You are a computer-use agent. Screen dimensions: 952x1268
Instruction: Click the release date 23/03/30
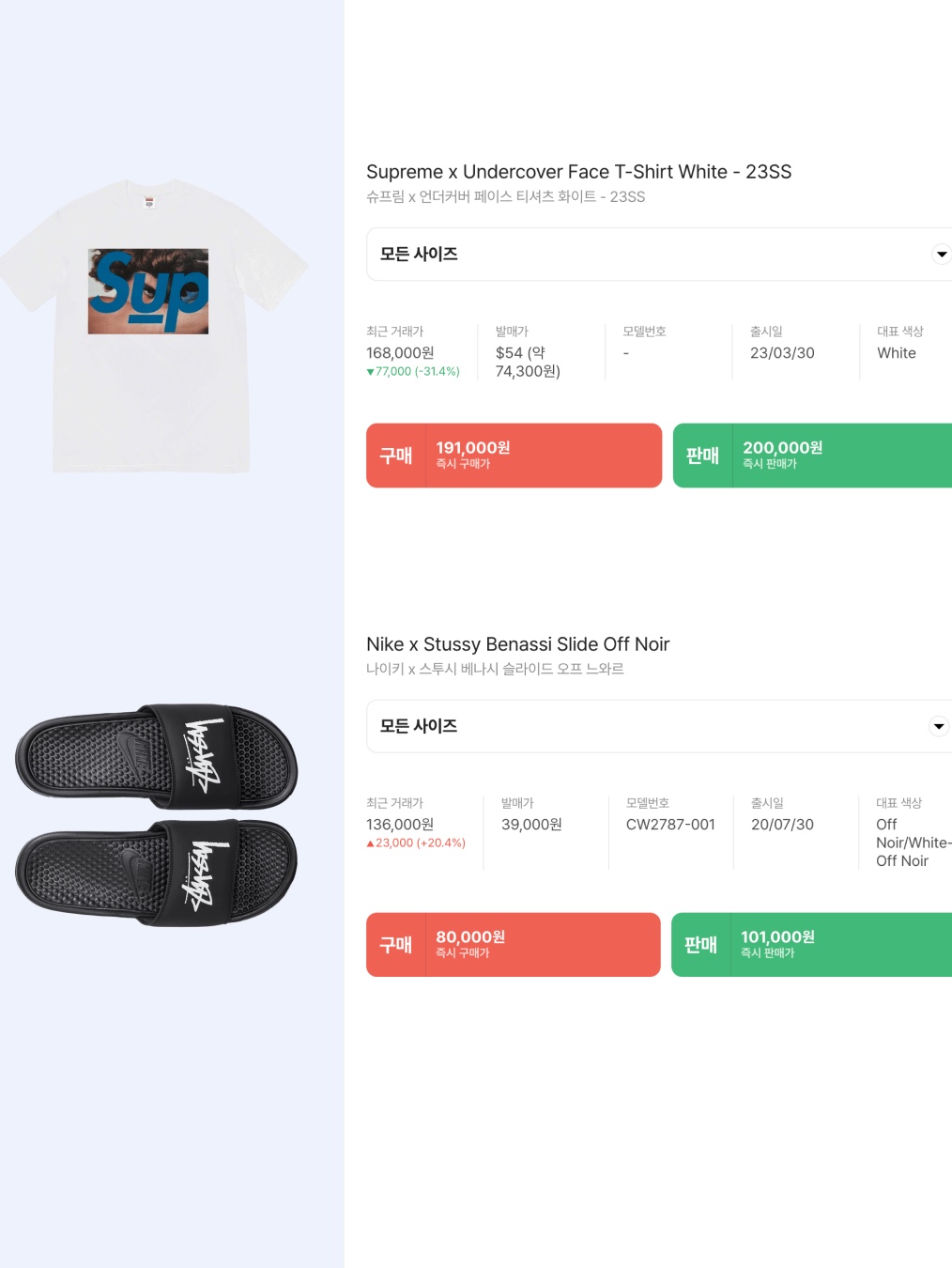[782, 353]
